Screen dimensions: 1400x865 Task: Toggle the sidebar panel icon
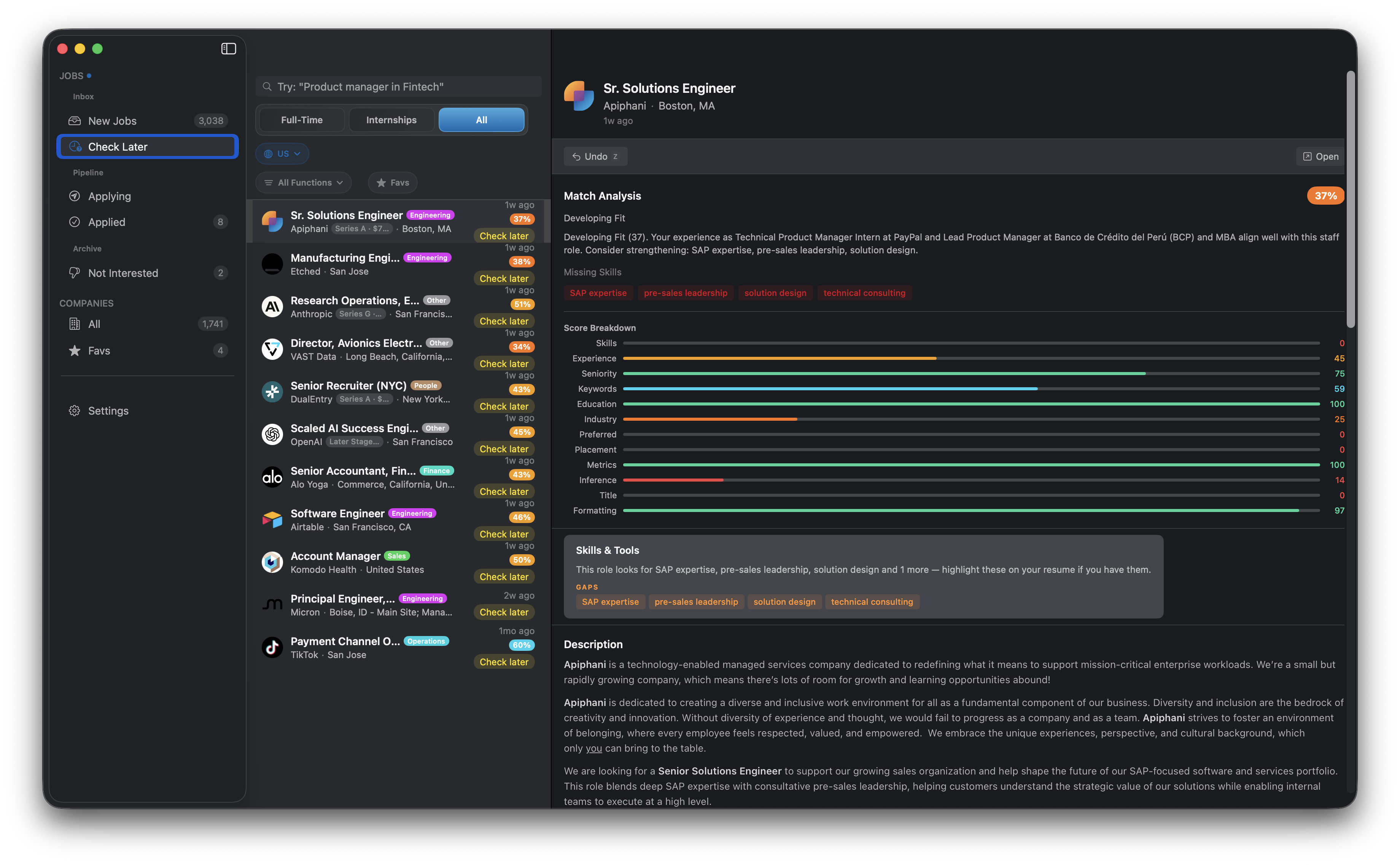click(228, 49)
